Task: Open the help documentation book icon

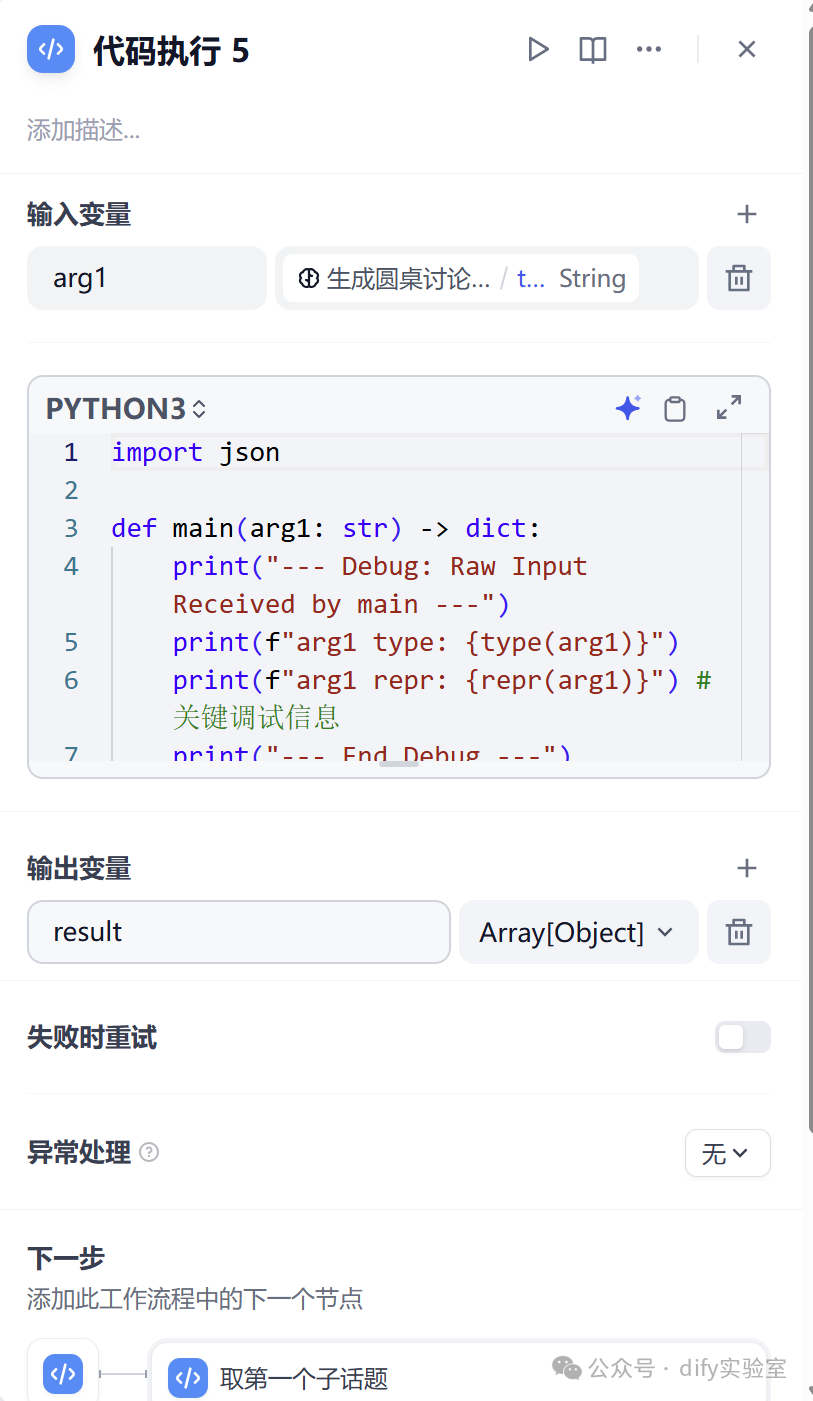Action: tap(593, 49)
